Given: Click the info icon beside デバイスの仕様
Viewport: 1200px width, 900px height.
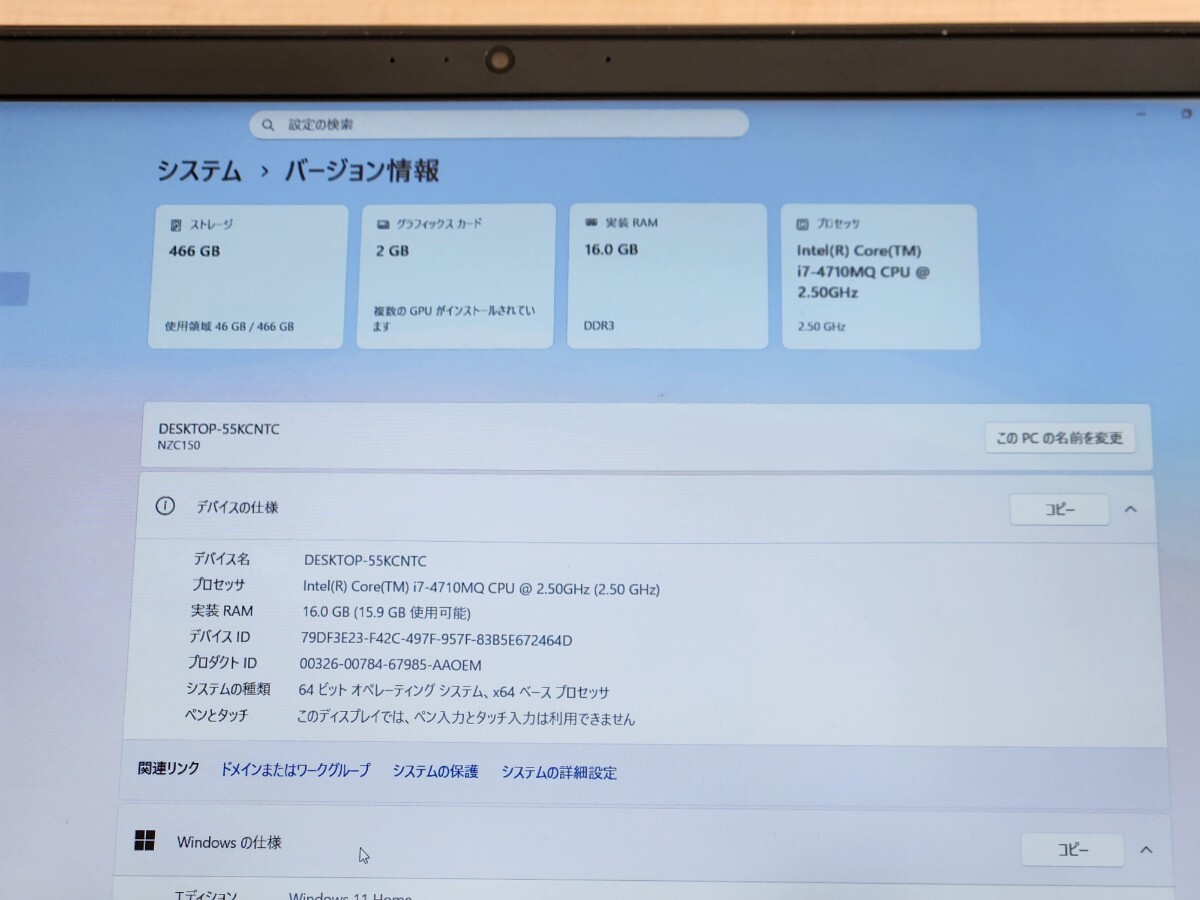Looking at the screenshot, I should coord(164,507).
